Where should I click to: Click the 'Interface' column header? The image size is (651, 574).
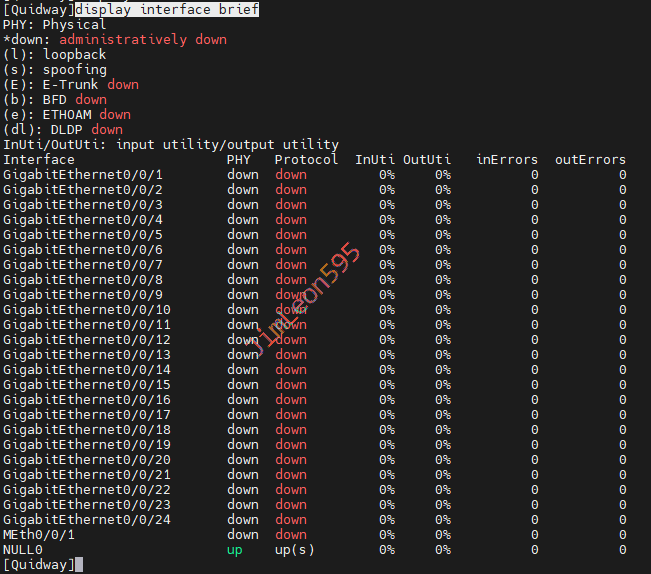click(39, 160)
